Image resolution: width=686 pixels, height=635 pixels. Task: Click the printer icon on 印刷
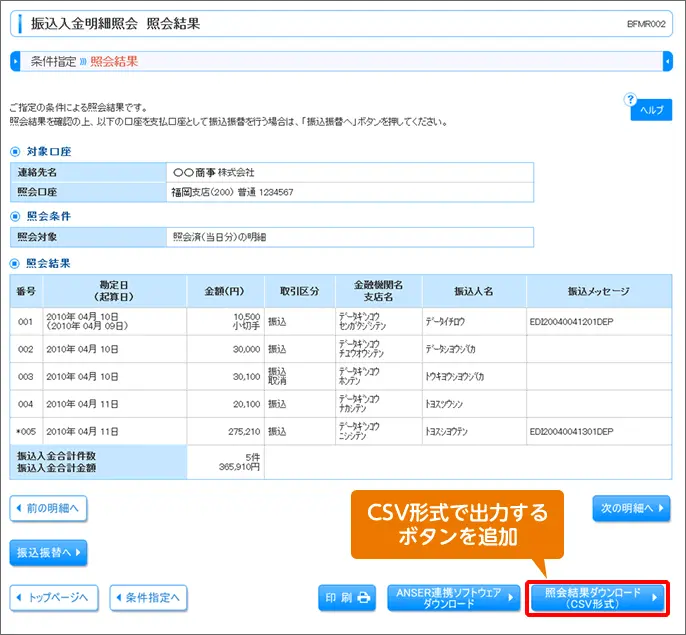tap(364, 597)
